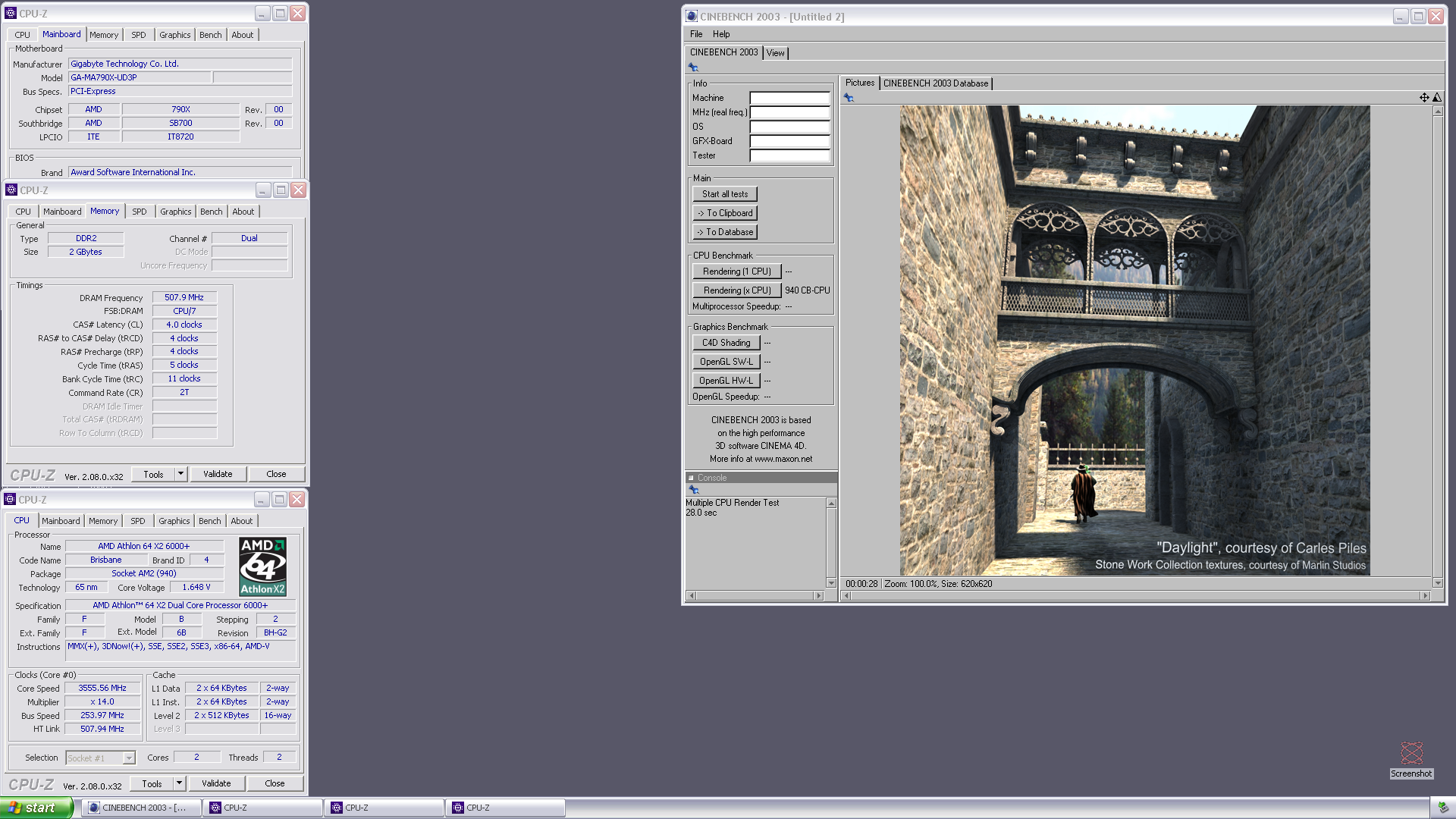1456x819 pixels.
Task: Select the CINEBENCH 2003 Database tab
Action: pyautogui.click(x=936, y=83)
